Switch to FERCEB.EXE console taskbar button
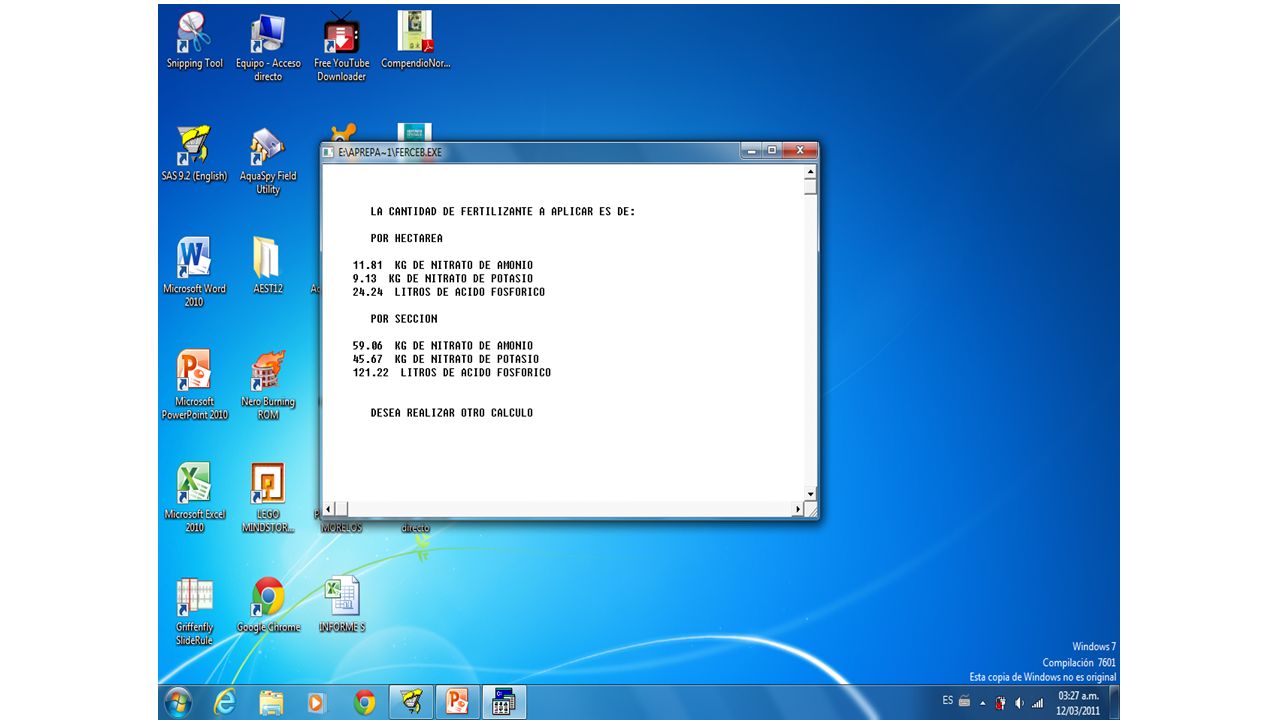This screenshot has width=1280, height=720. point(504,703)
